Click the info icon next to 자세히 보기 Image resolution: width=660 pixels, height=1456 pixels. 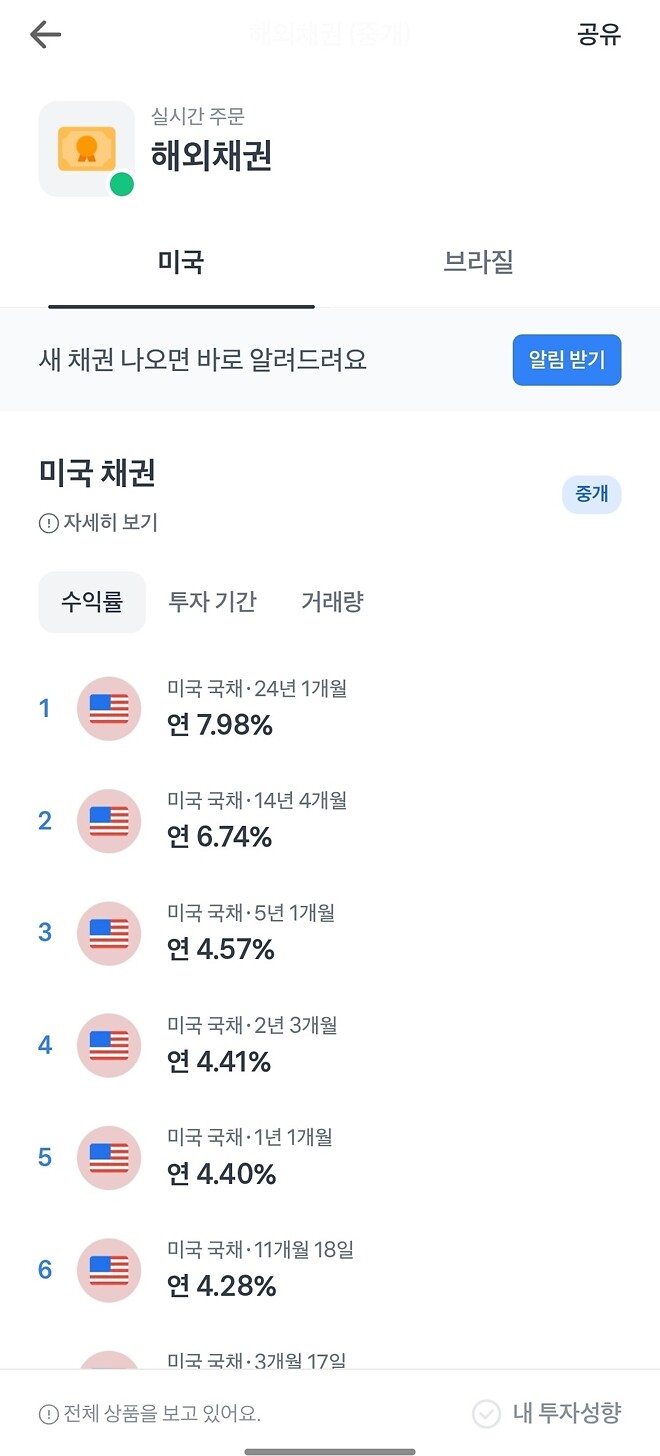tap(48, 522)
